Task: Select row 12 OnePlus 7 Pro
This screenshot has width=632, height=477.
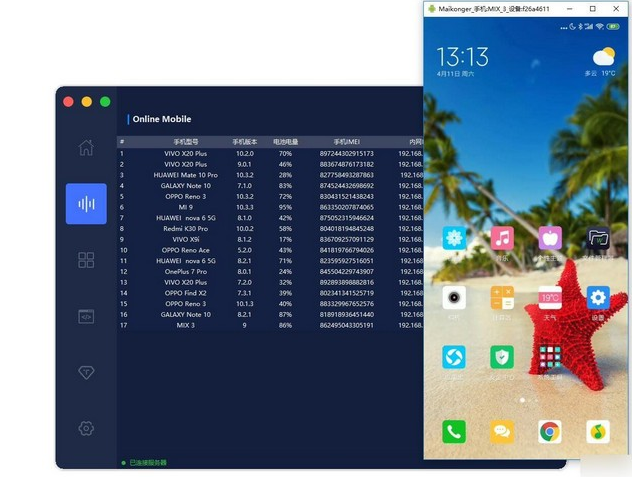Action: (270, 272)
